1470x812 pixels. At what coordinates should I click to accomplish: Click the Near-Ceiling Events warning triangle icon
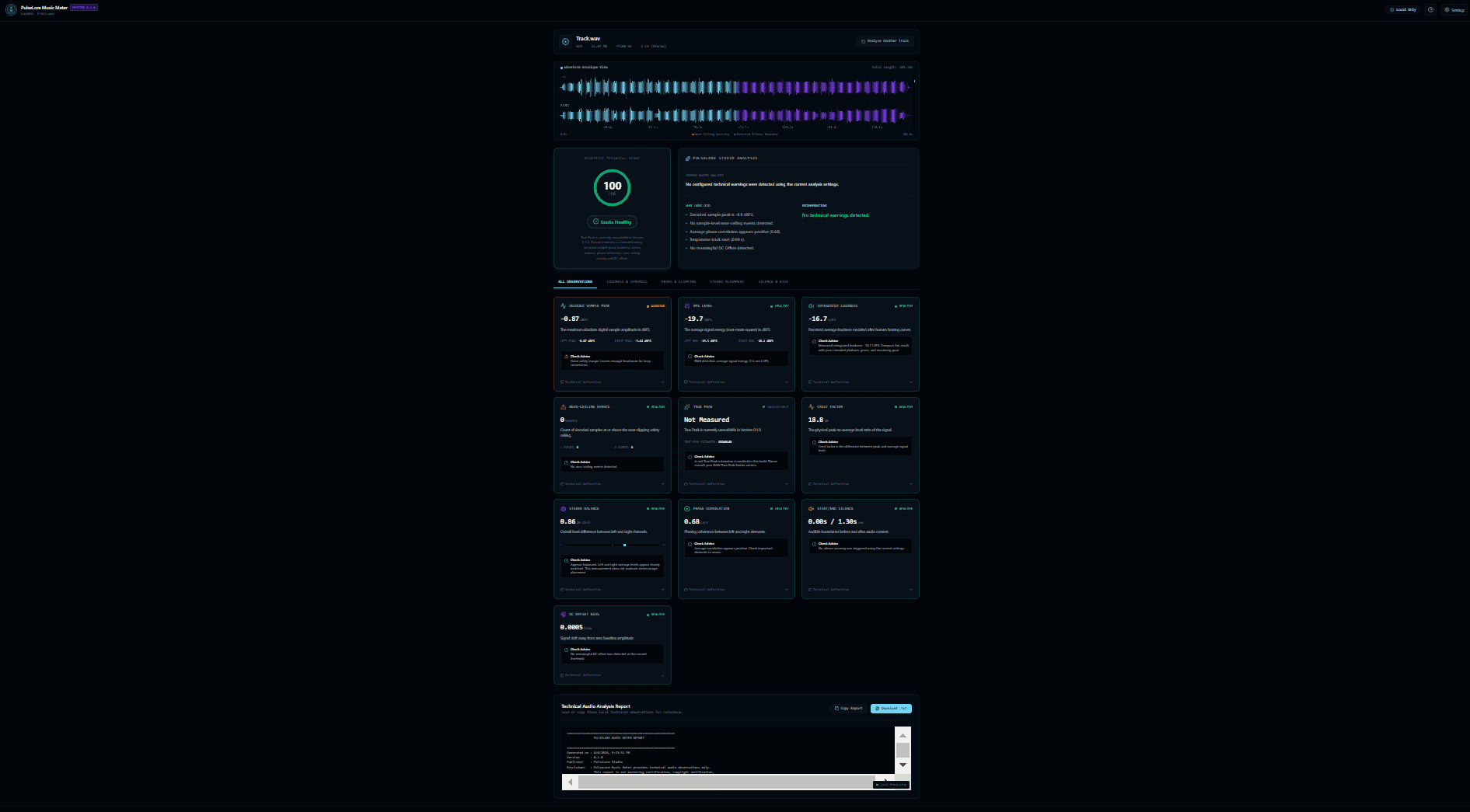coord(564,407)
